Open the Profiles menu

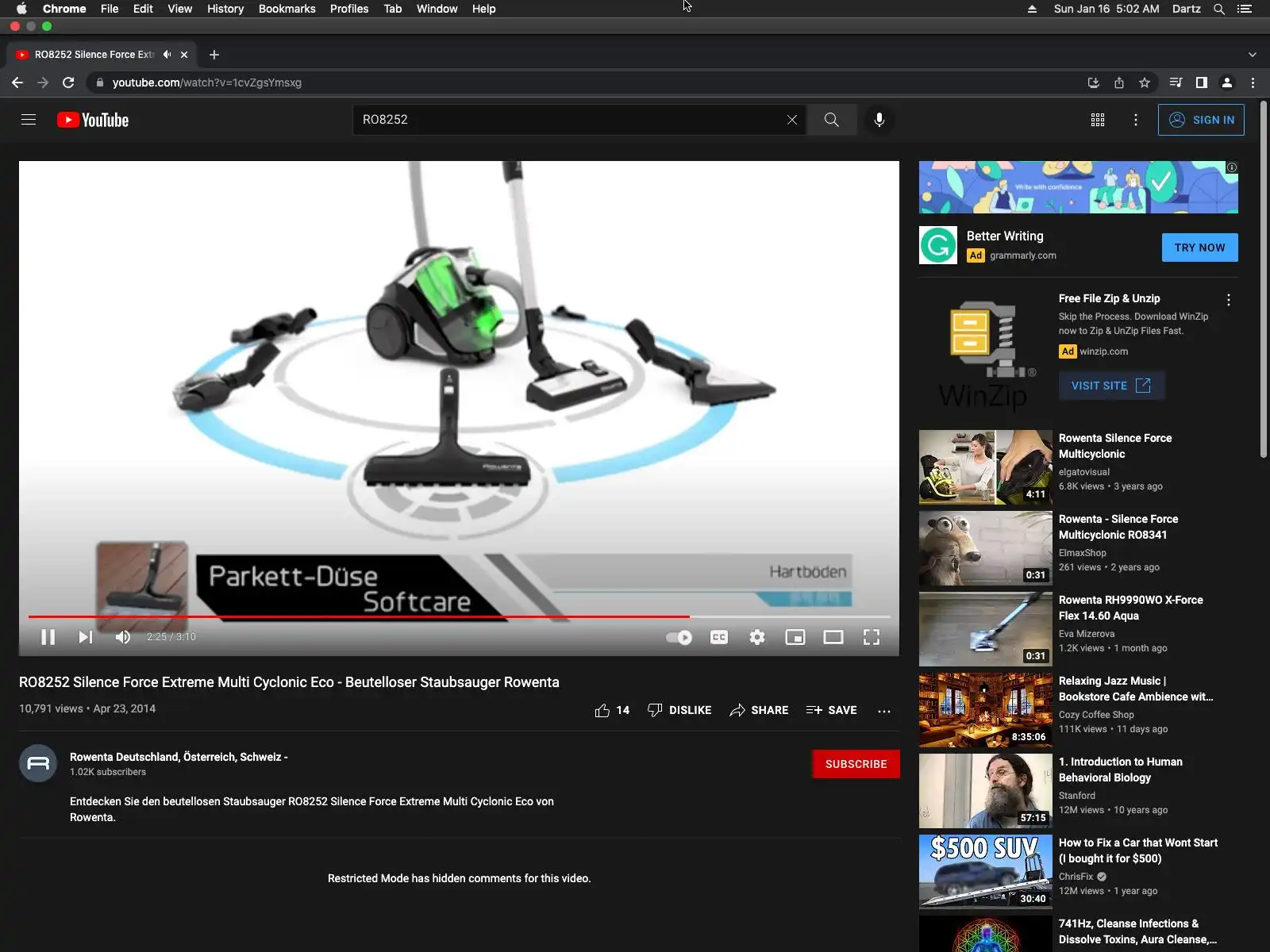click(x=349, y=9)
